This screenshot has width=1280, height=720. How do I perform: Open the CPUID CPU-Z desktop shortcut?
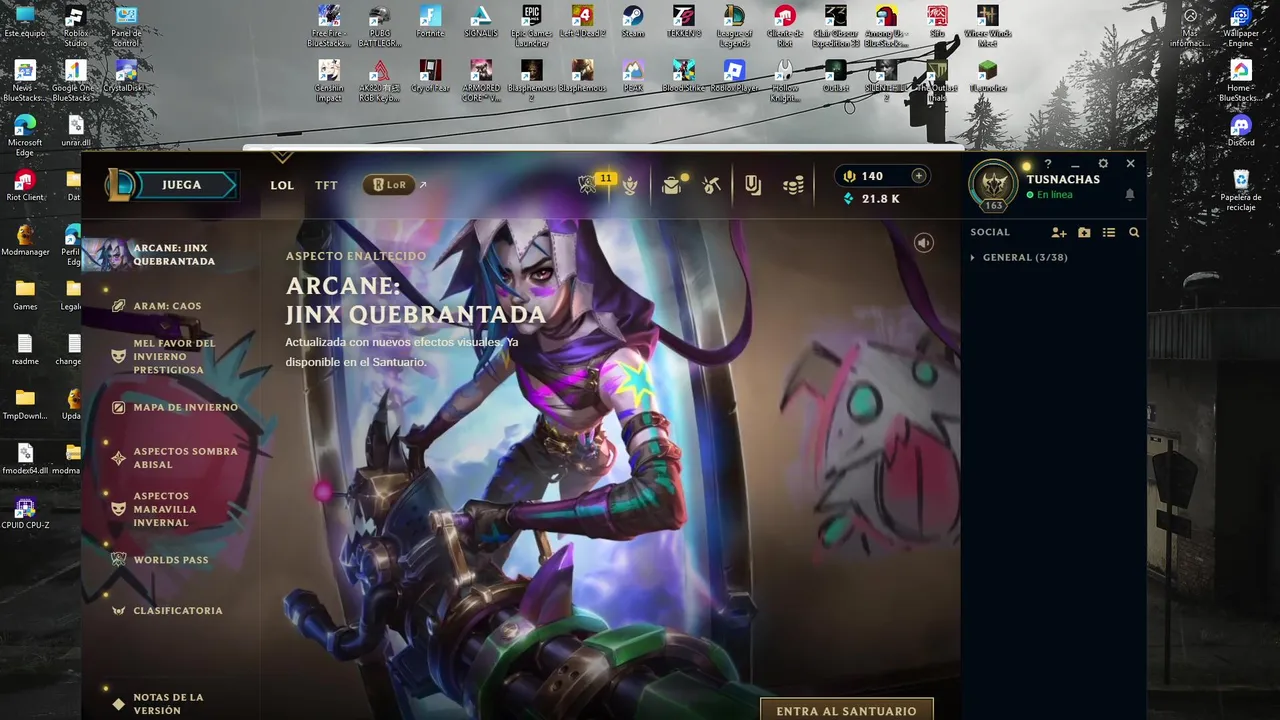click(x=25, y=514)
